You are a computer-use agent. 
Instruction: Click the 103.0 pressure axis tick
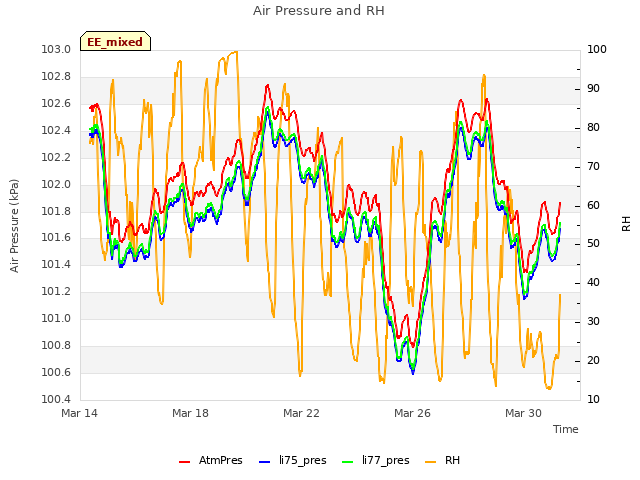coord(56,49)
